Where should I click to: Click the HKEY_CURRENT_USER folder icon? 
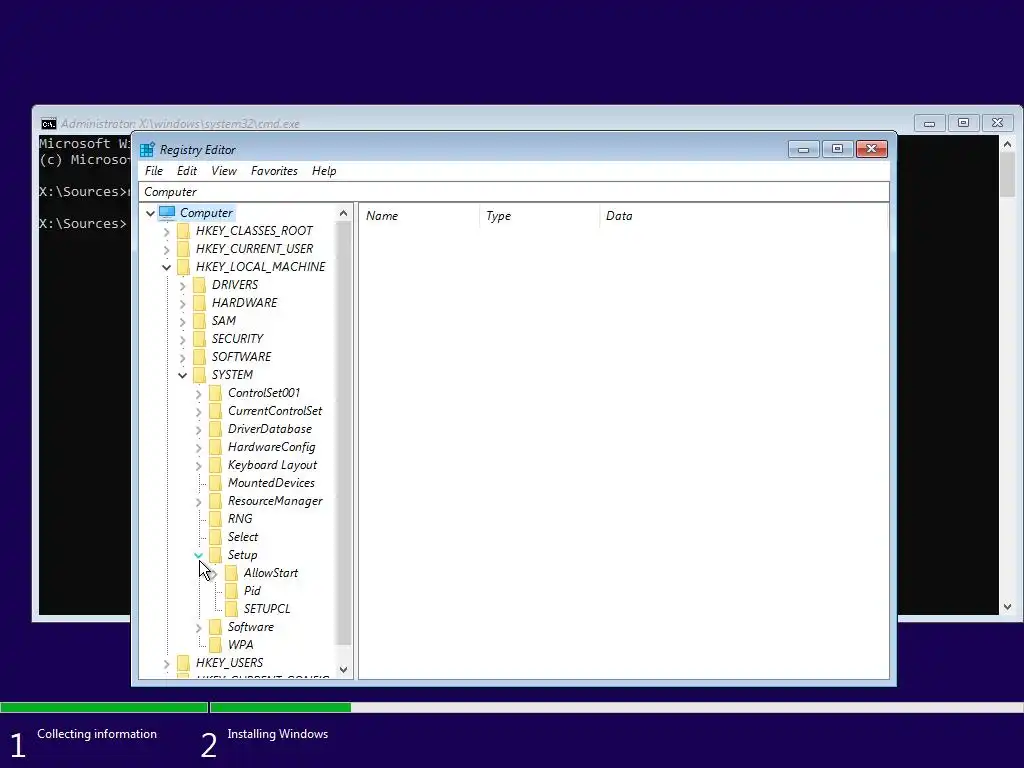coord(184,249)
